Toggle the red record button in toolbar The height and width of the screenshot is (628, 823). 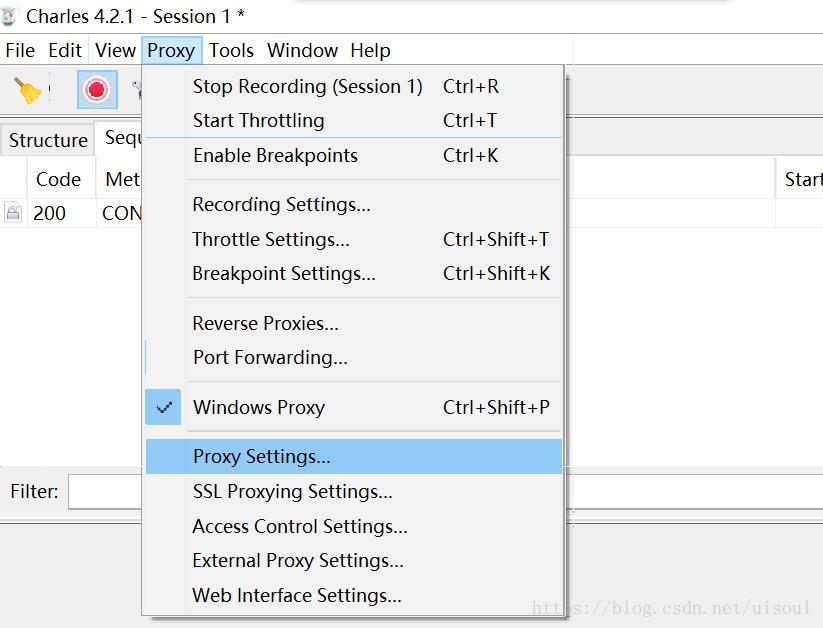click(97, 89)
